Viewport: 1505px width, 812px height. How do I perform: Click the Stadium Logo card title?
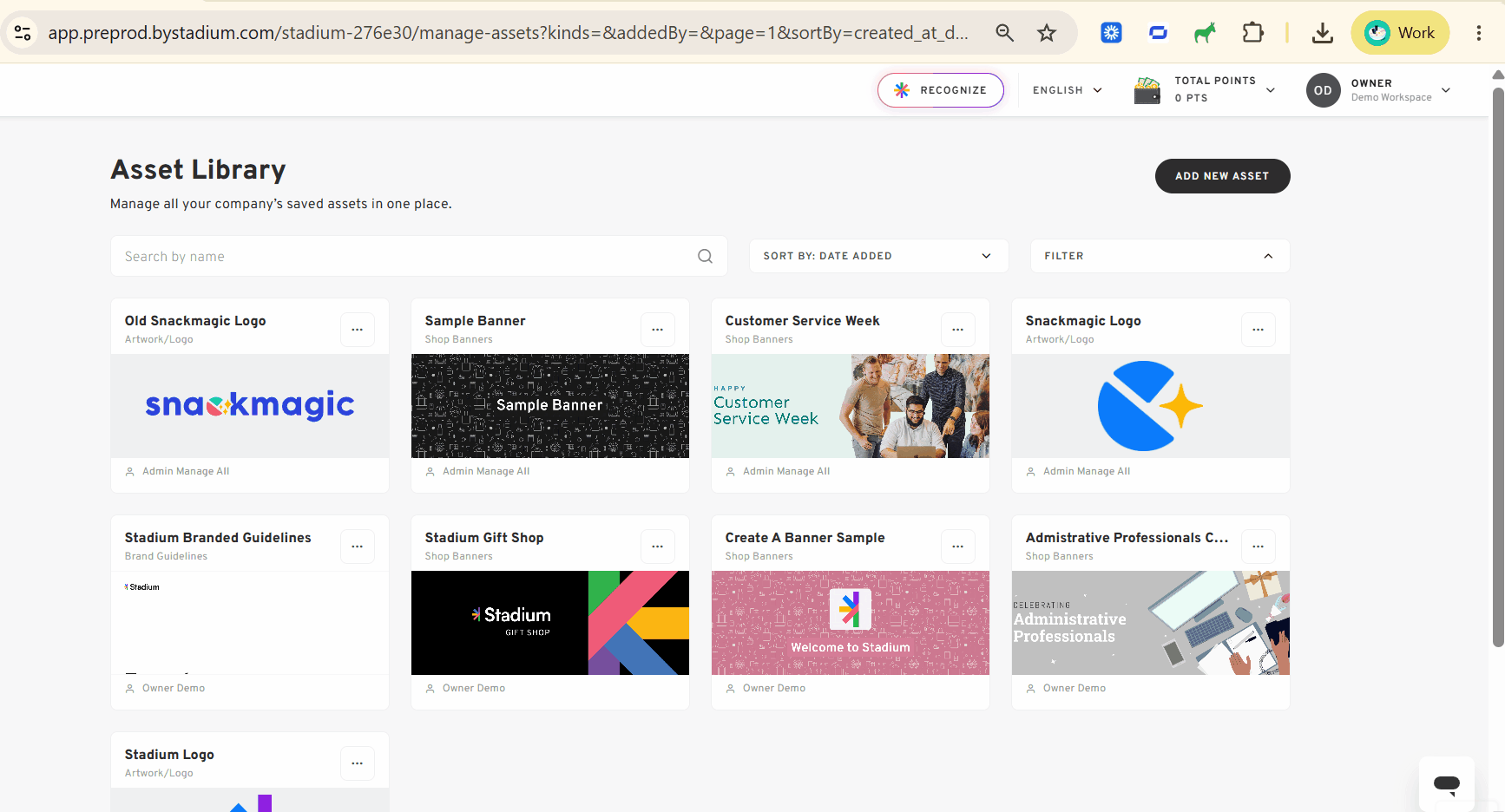click(169, 755)
